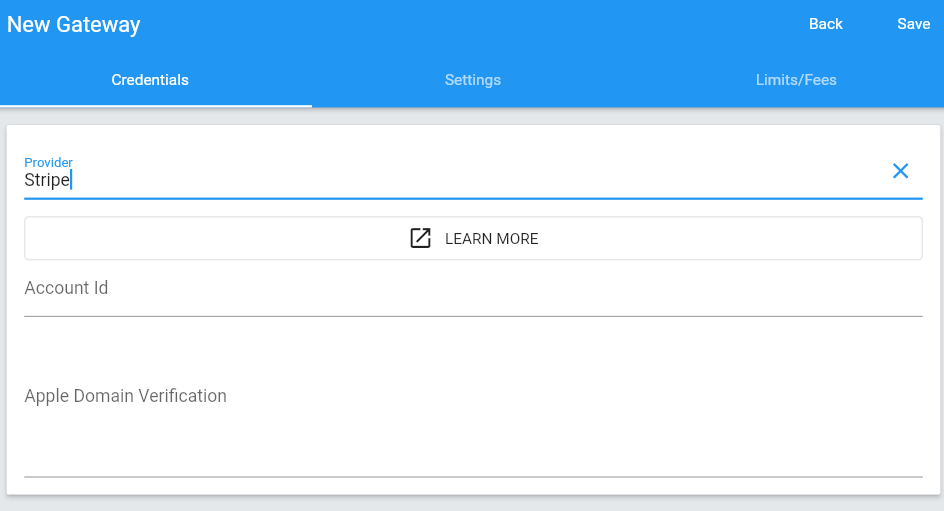Click the external link icon beside Learn More
The width and height of the screenshot is (944, 511).
click(x=420, y=238)
